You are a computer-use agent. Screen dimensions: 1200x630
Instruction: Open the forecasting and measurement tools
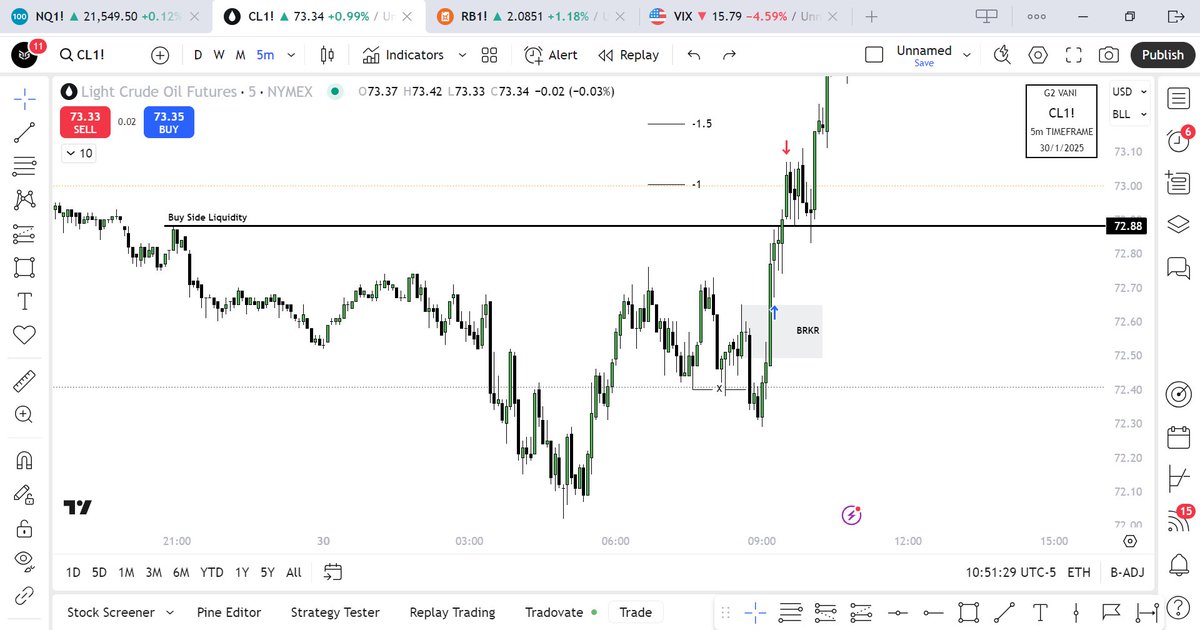coord(25,233)
